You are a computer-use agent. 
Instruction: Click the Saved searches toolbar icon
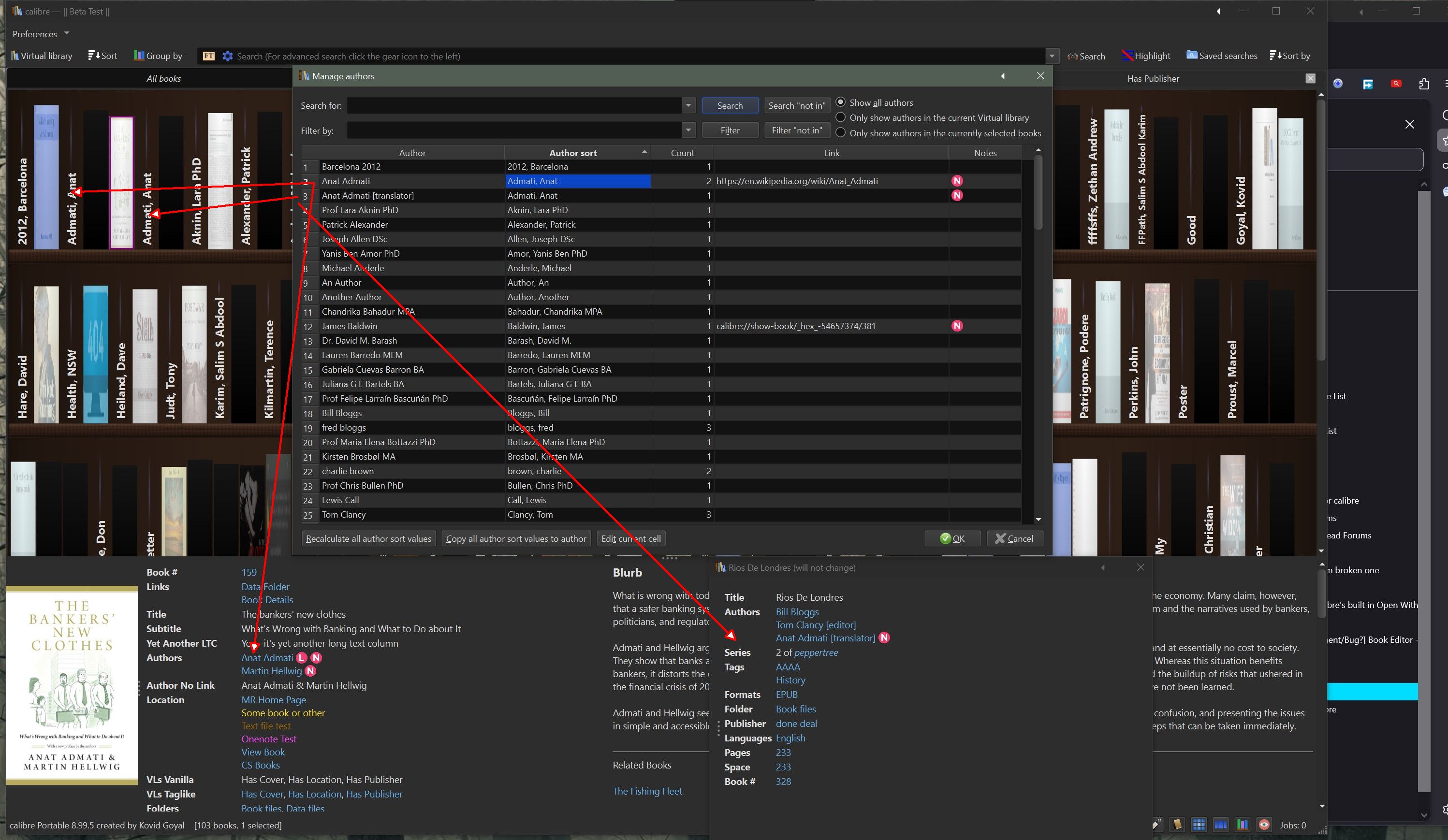coord(1222,56)
